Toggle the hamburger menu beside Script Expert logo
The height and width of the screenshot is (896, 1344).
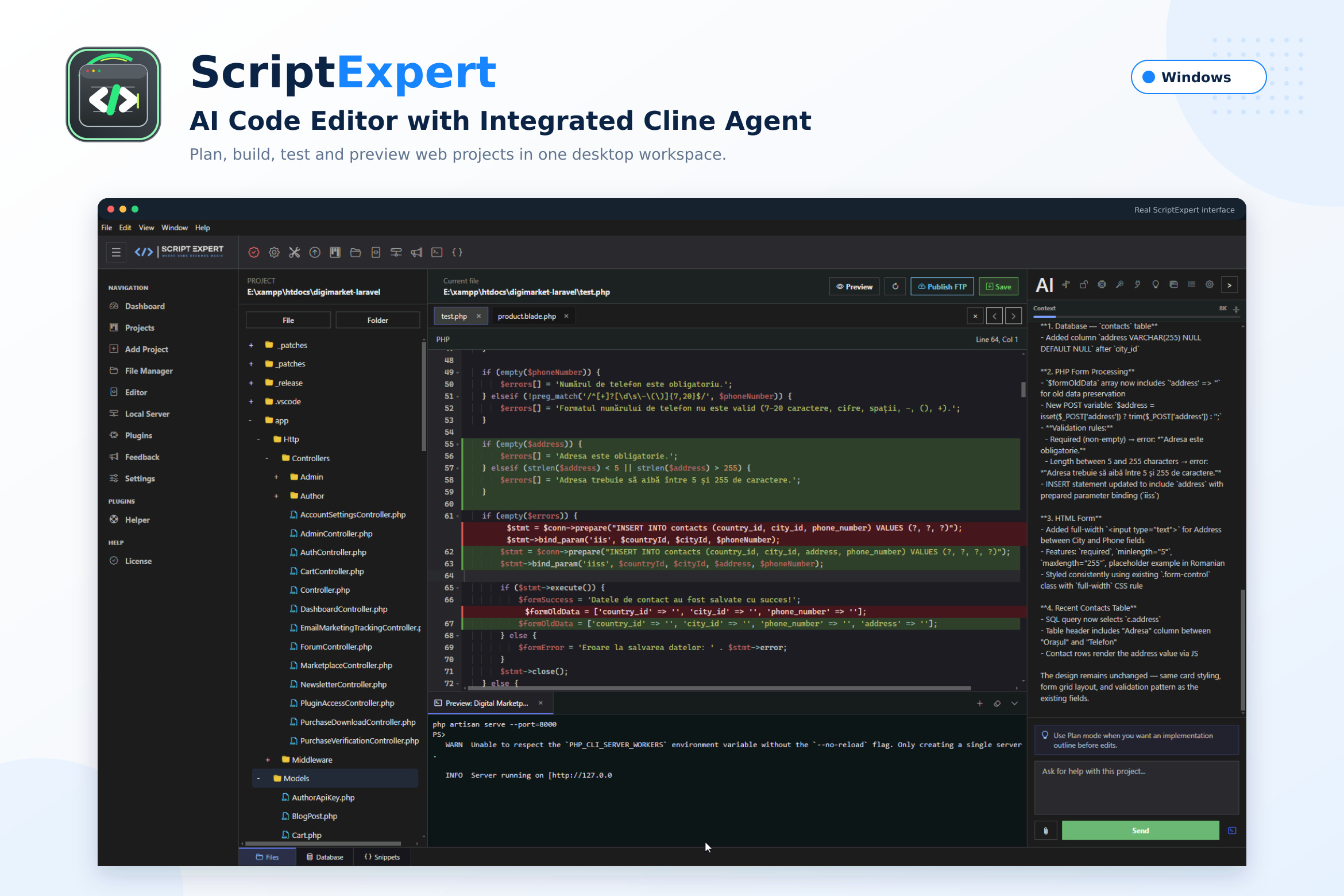click(x=116, y=252)
